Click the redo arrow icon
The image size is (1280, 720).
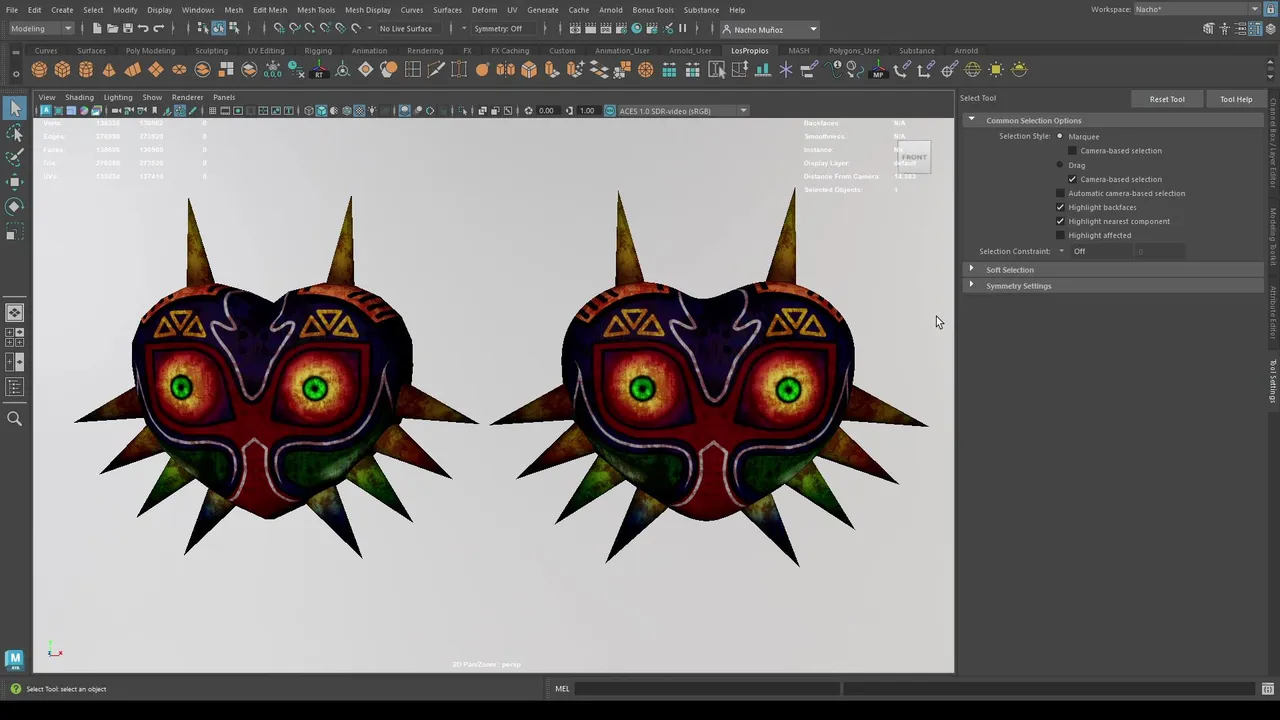click(159, 28)
